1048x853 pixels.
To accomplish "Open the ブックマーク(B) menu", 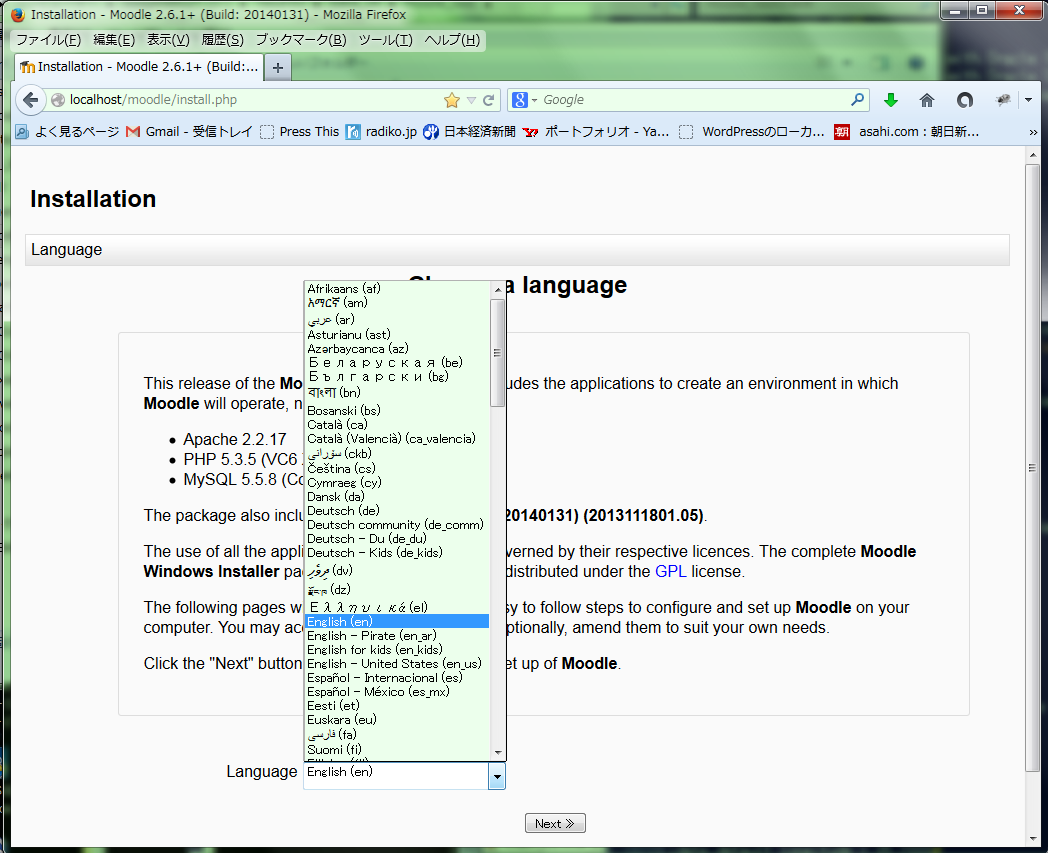I will [x=301, y=40].
